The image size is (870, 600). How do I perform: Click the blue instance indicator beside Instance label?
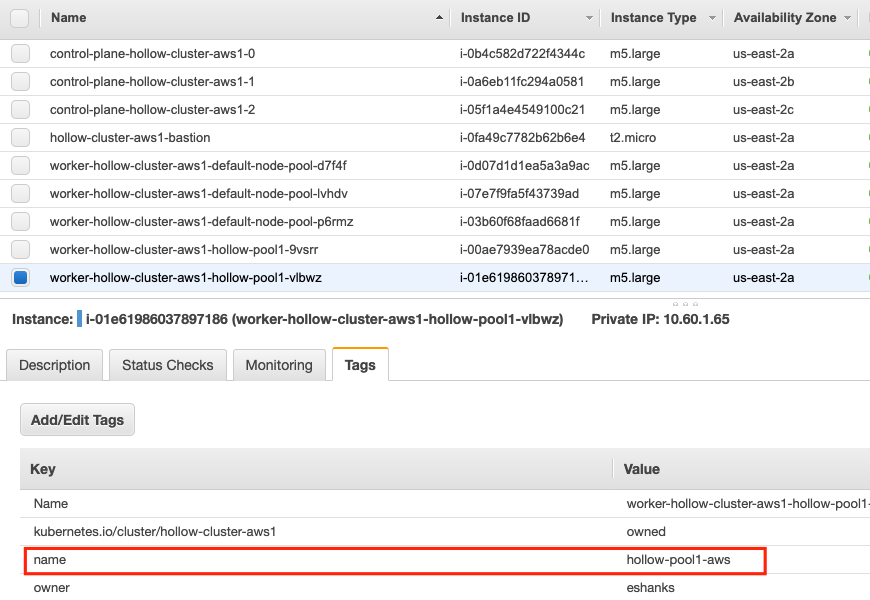[79, 319]
